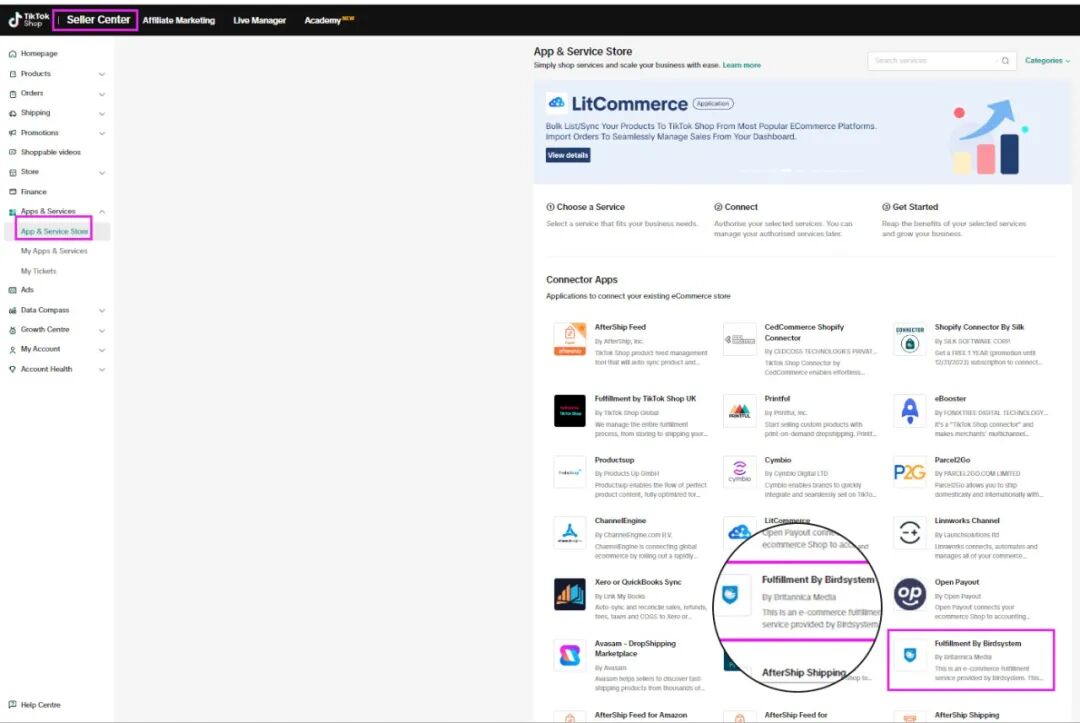
Task: Click the Help Centre icon
Action: [12, 704]
